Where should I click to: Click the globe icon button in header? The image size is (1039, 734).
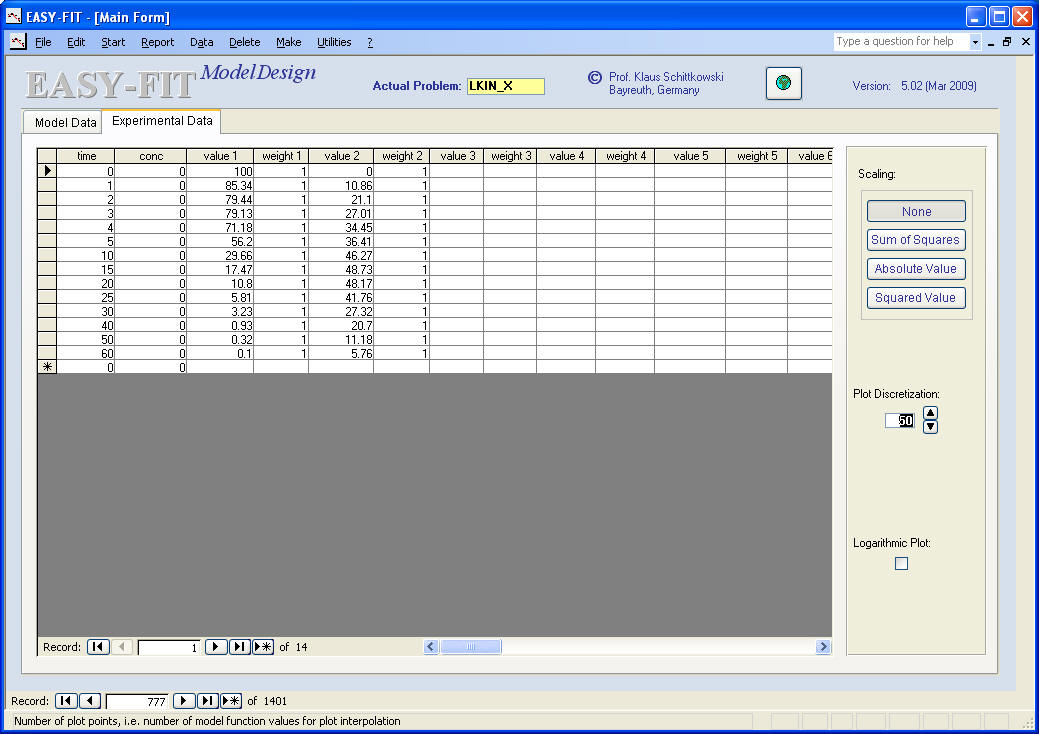click(x=784, y=84)
